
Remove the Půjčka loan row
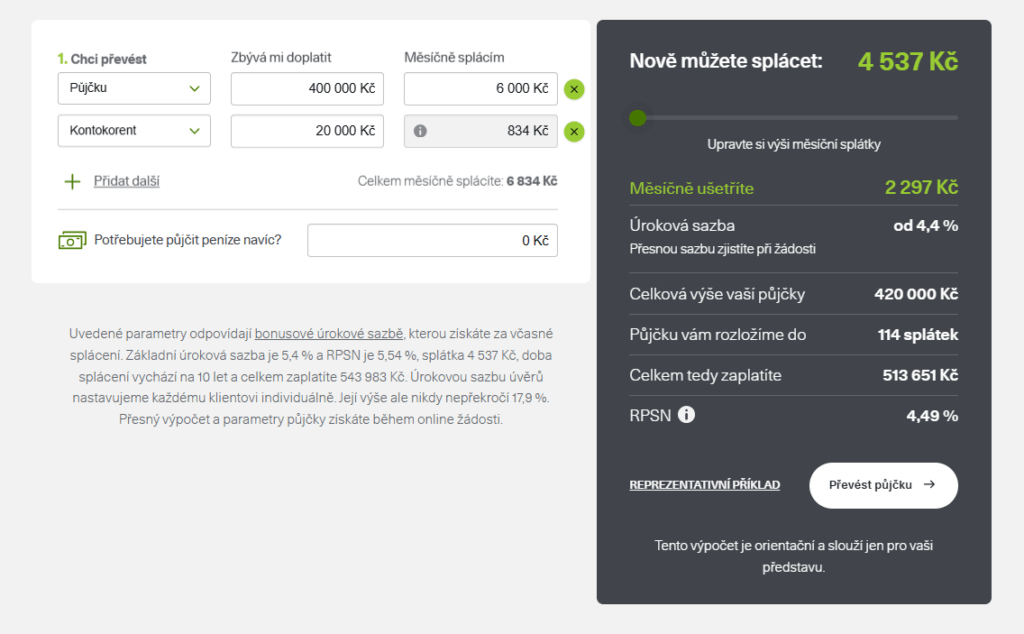574,89
